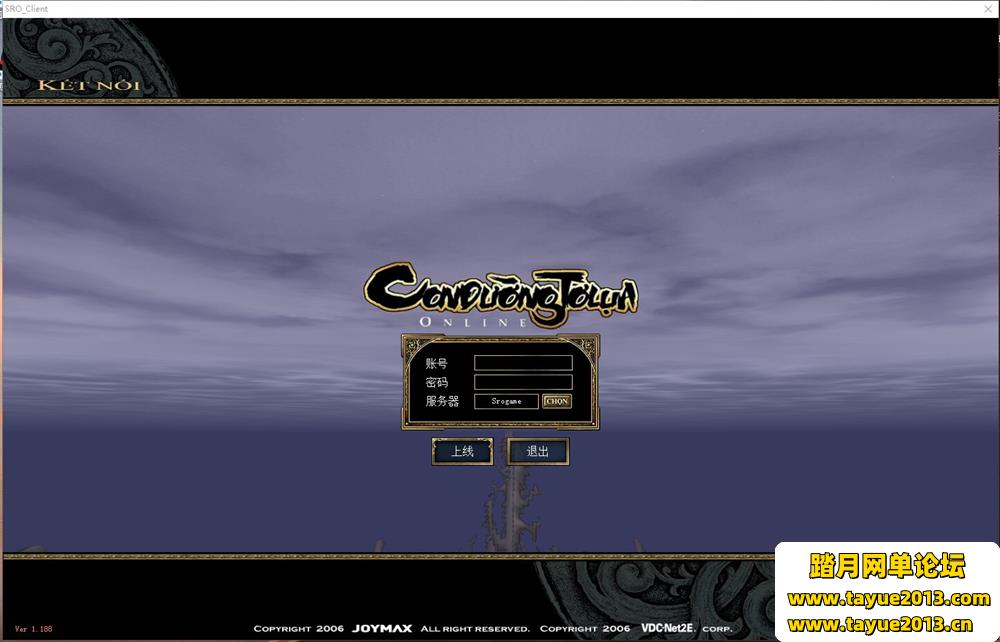The width and height of the screenshot is (1000, 642).
Task: Open the Srogame server selection box
Action: click(506, 401)
